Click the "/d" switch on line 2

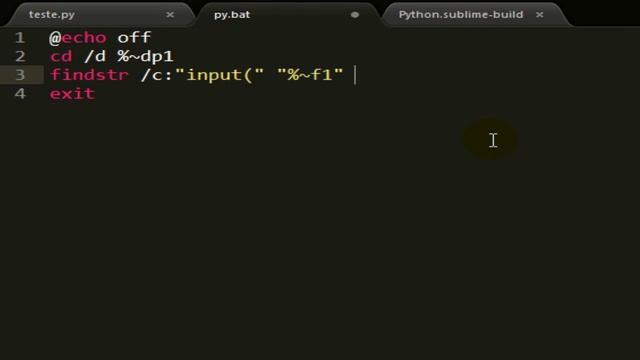point(95,56)
